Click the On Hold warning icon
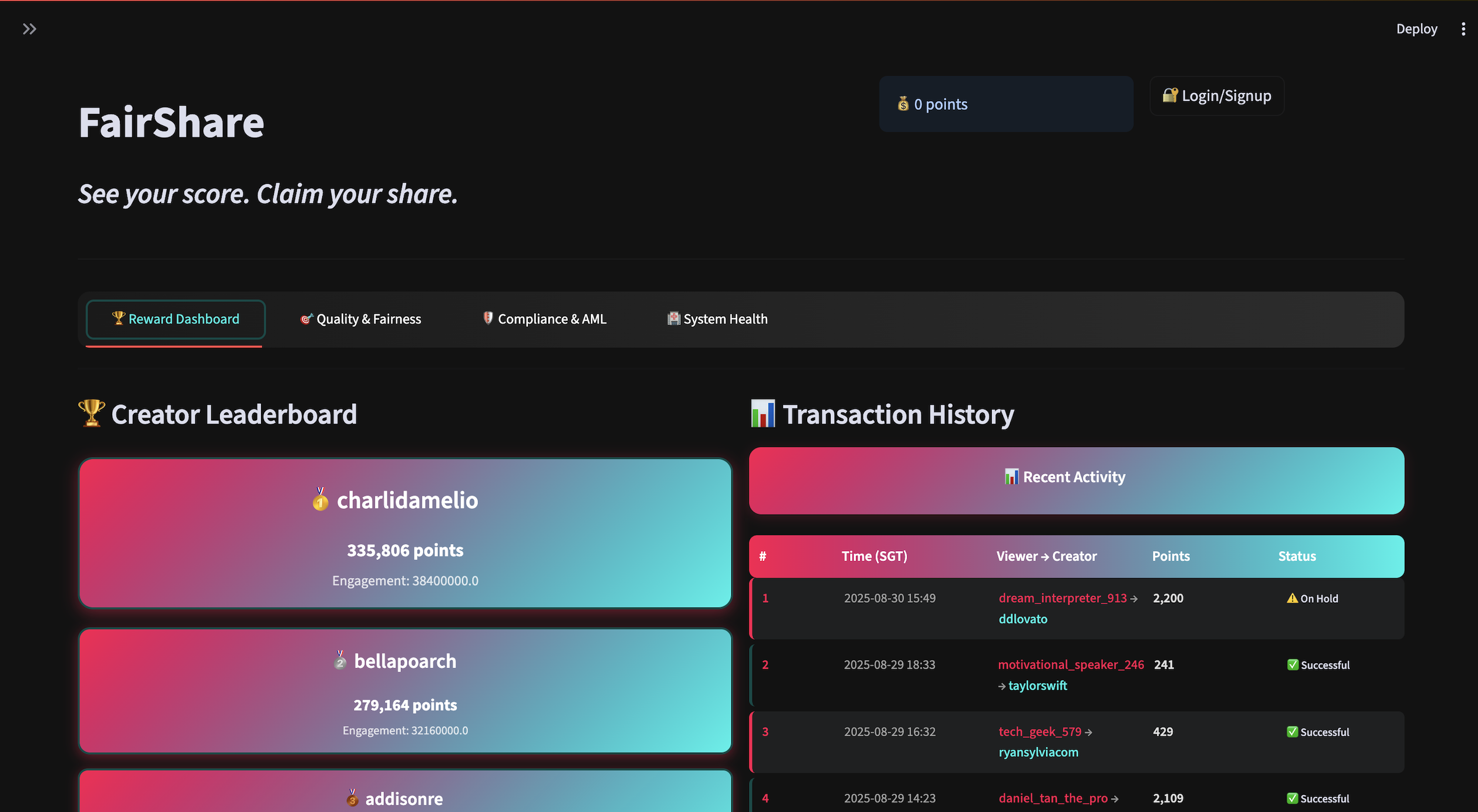The width and height of the screenshot is (1478, 812). (1292, 598)
